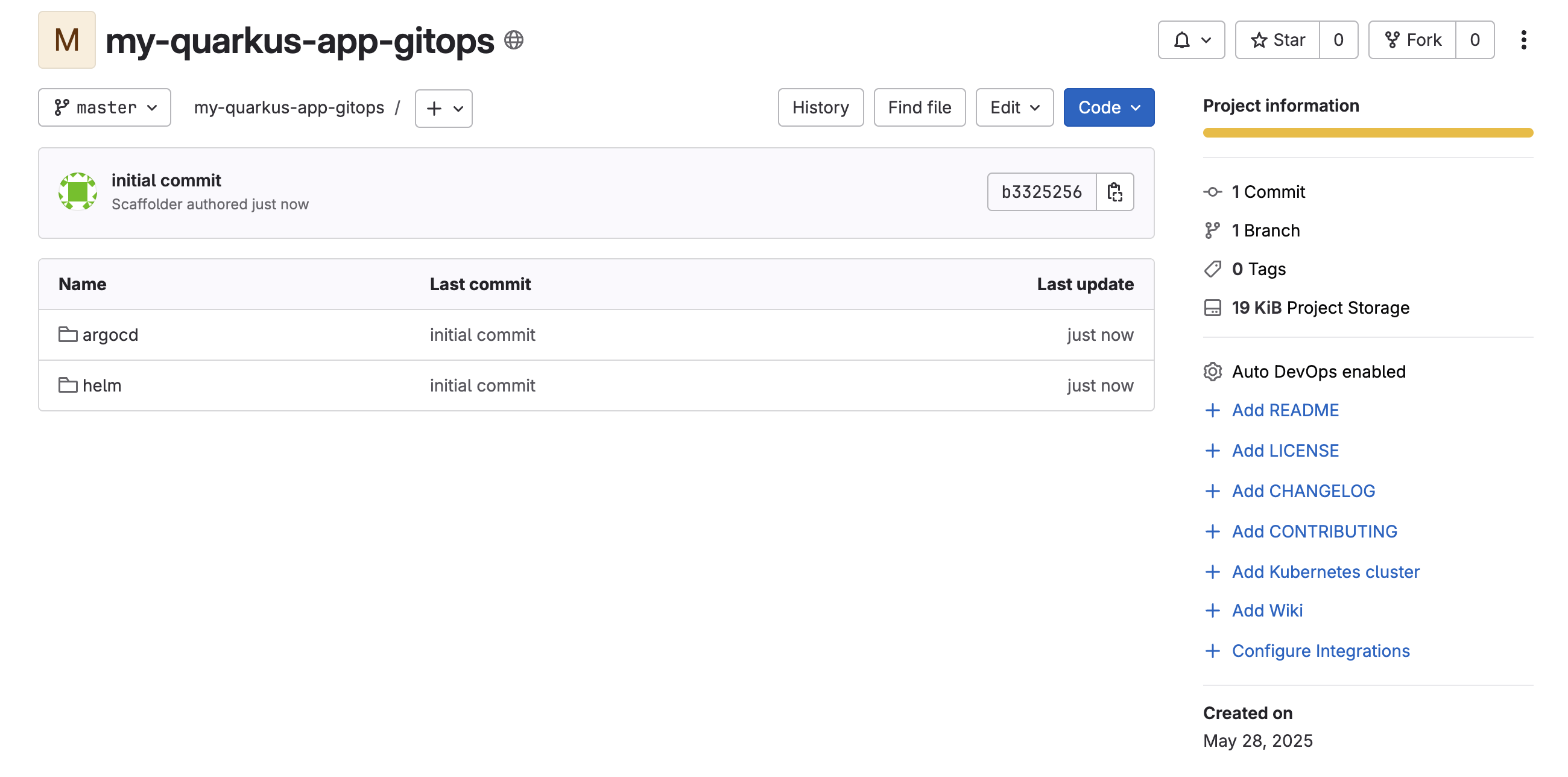Image resolution: width=1568 pixels, height=777 pixels.
Task: Open the commit History
Action: (820, 108)
